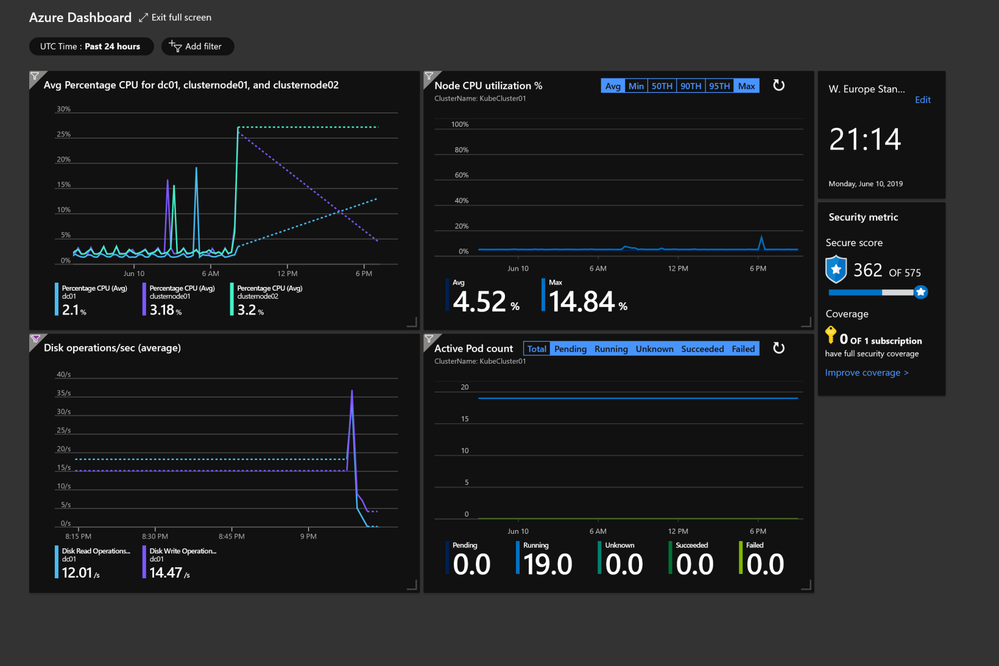999x666 pixels.
Task: Toggle Pending in Active Pod count
Action: tap(570, 349)
